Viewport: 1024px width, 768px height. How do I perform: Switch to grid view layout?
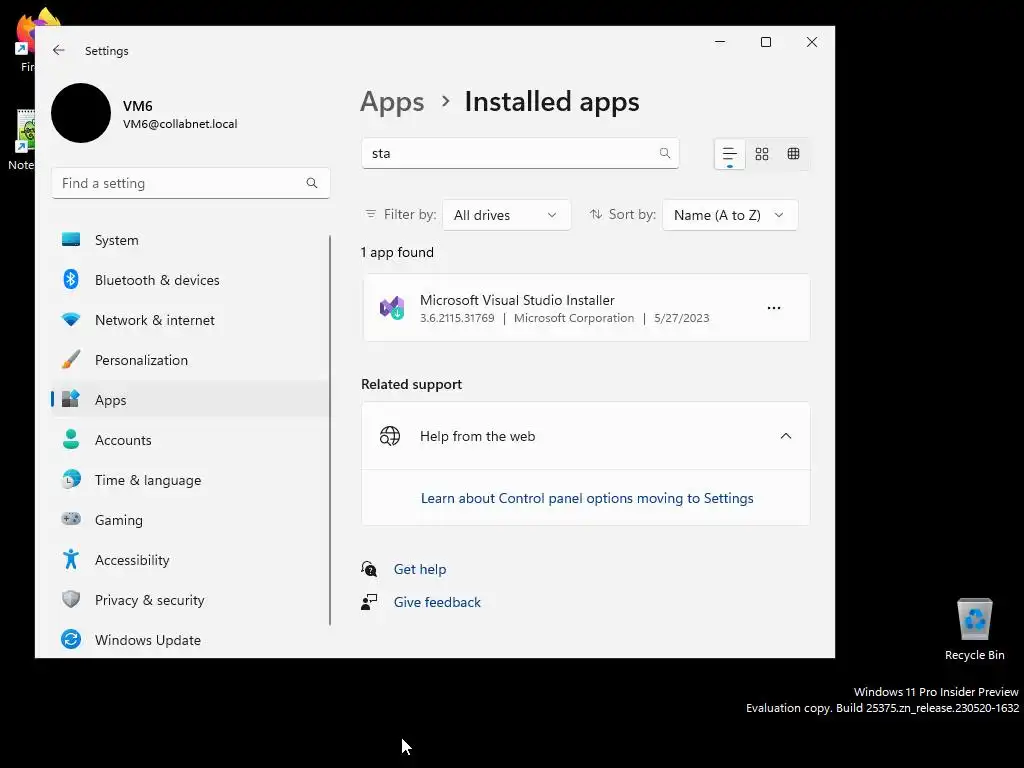click(761, 154)
